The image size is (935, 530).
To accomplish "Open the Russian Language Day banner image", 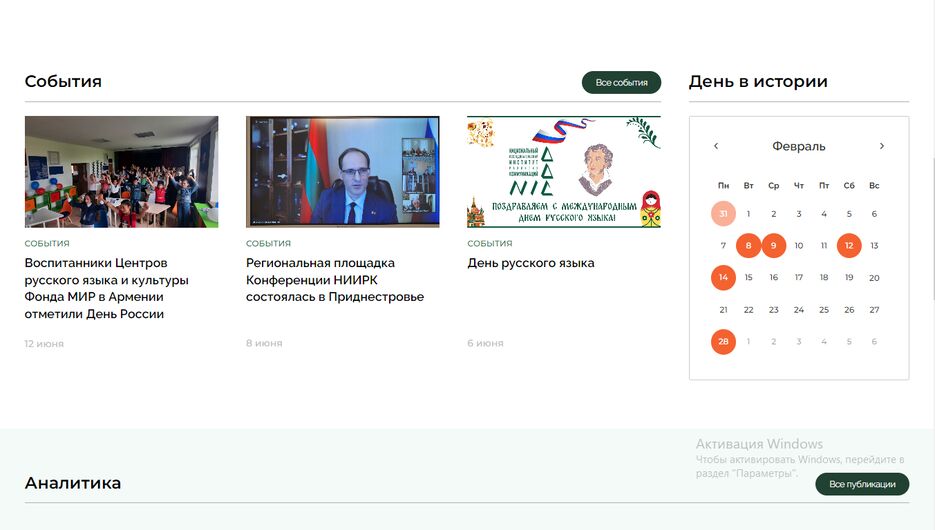I will pyautogui.click(x=563, y=172).
